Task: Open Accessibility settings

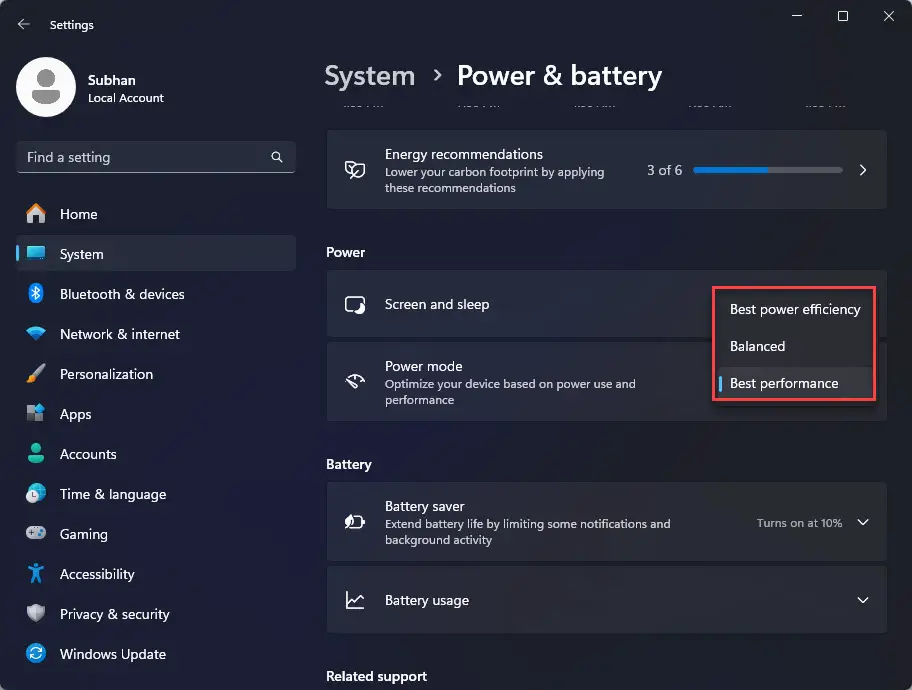Action: [x=96, y=574]
